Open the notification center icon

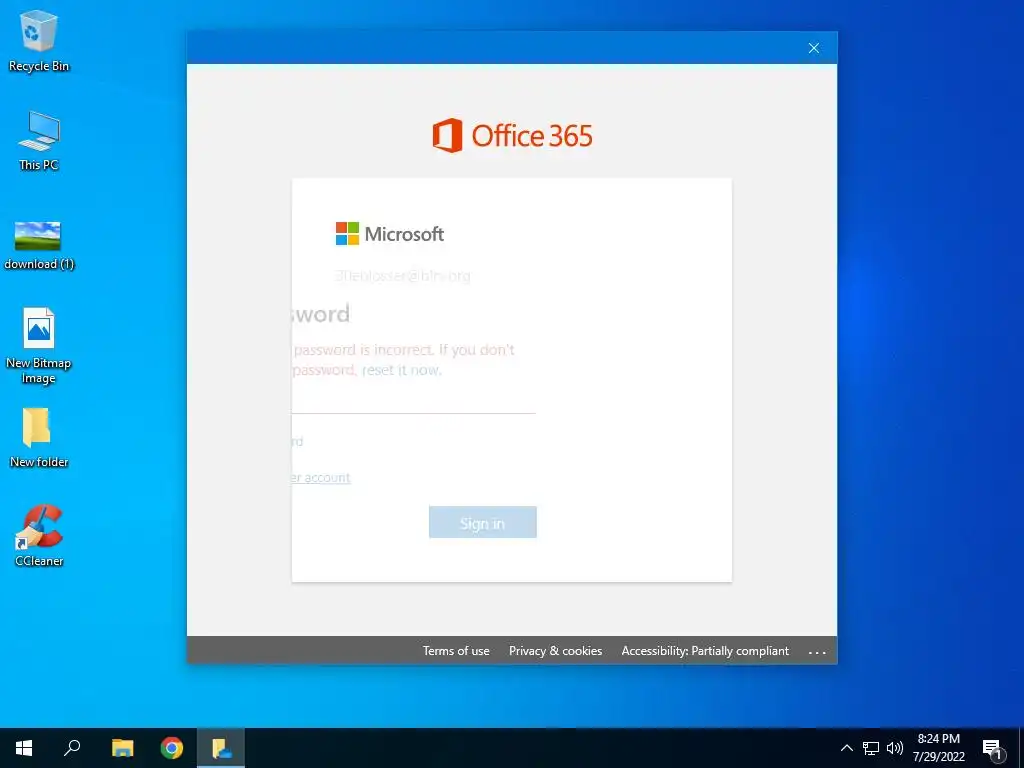[x=992, y=749]
